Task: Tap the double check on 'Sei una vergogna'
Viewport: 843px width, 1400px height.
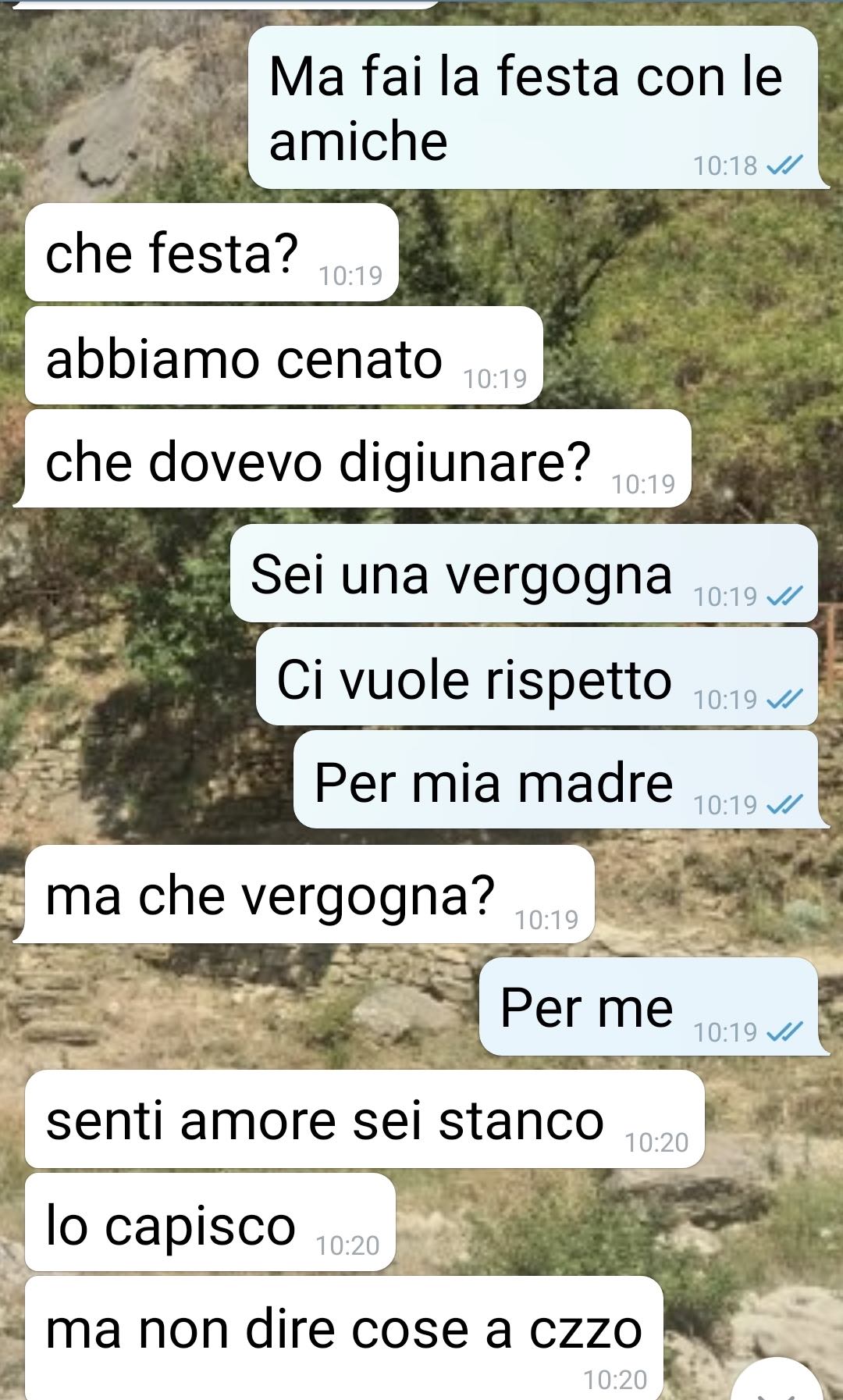Action: click(x=784, y=597)
